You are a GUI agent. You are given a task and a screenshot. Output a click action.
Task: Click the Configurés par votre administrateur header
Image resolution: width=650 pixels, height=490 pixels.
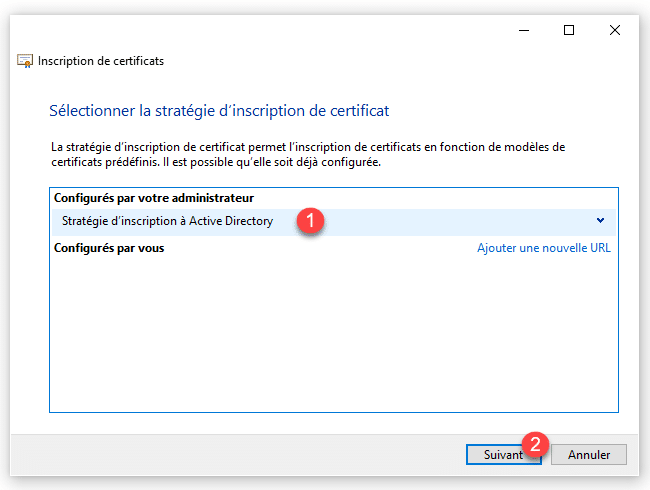click(x=154, y=198)
